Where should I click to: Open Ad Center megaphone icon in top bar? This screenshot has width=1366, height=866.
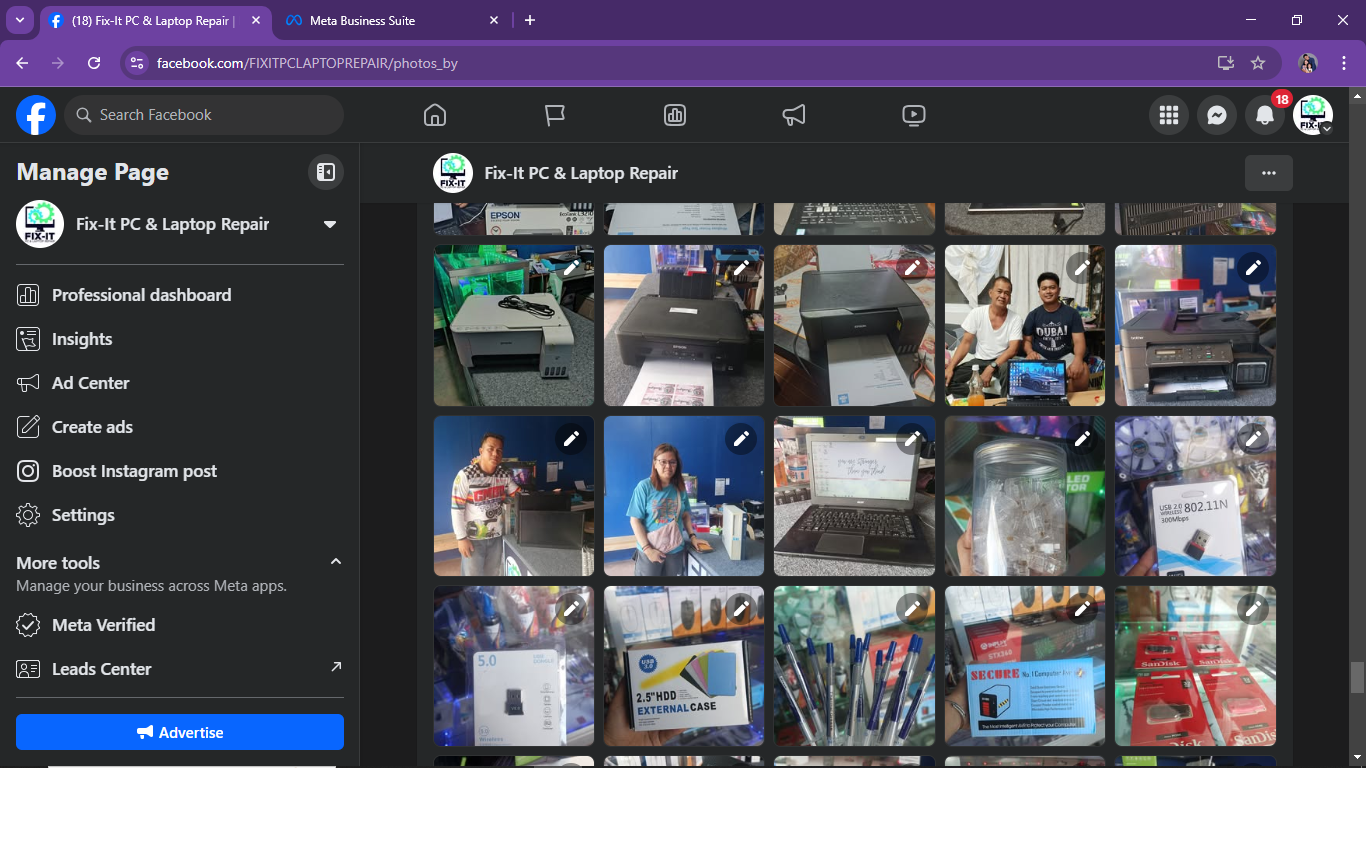click(x=794, y=115)
